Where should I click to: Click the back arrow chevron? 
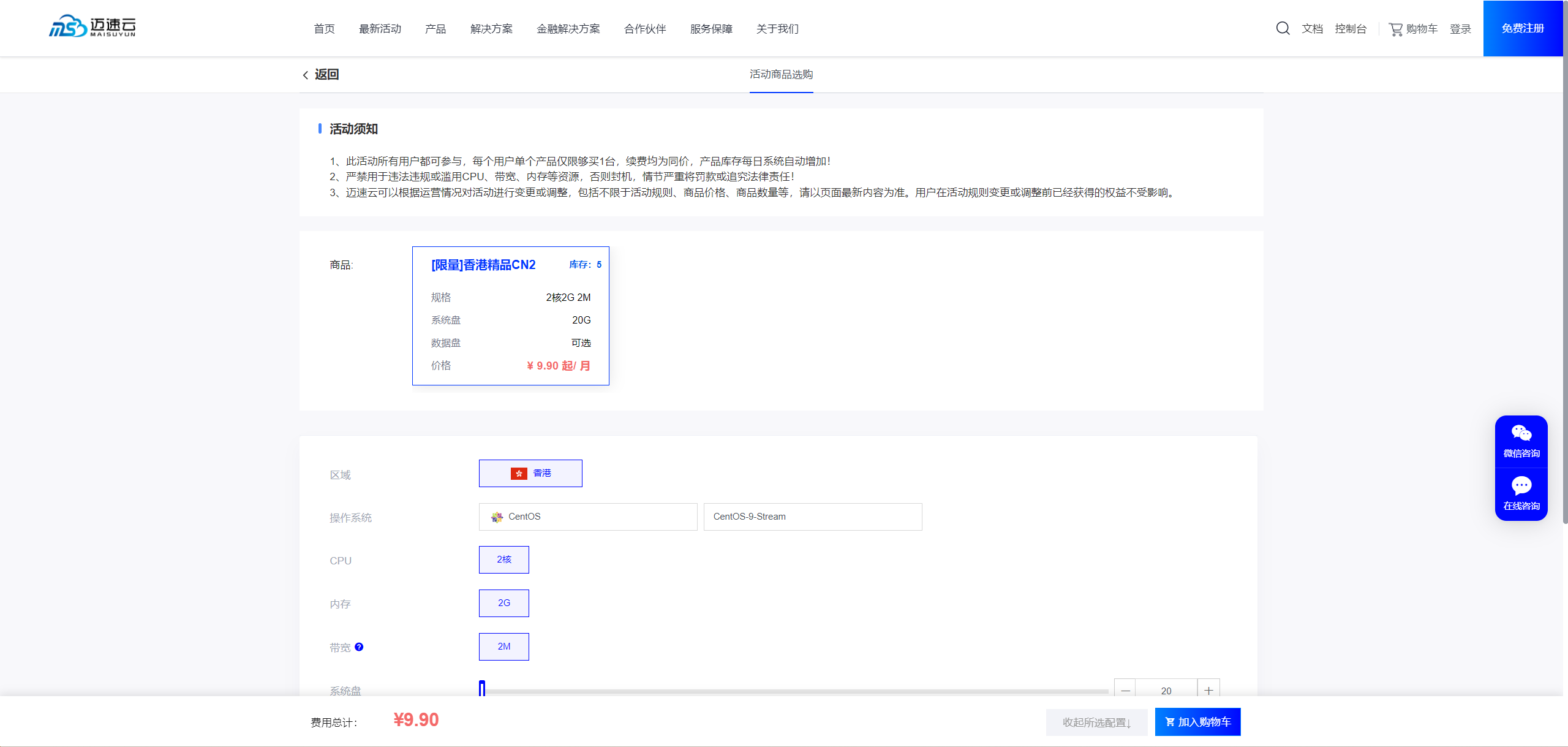click(x=305, y=75)
